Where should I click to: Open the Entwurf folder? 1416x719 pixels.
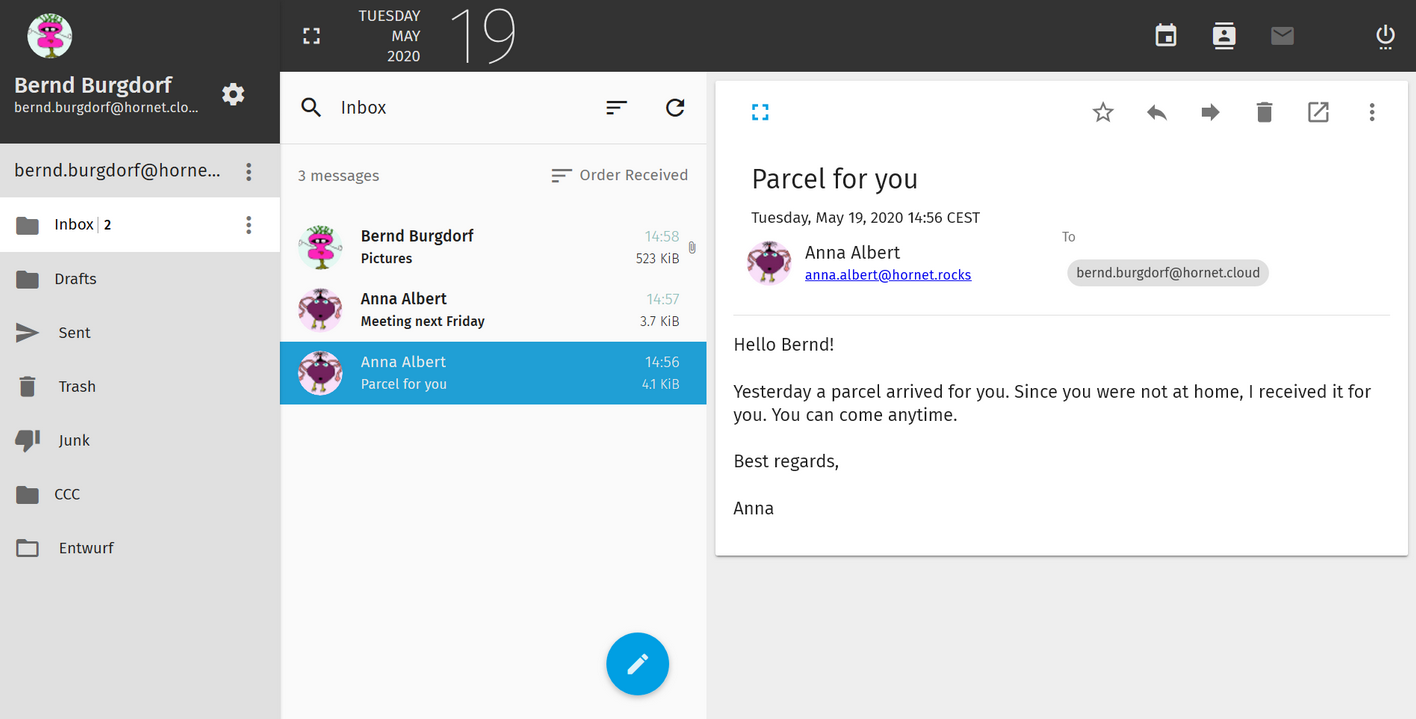coord(140,548)
